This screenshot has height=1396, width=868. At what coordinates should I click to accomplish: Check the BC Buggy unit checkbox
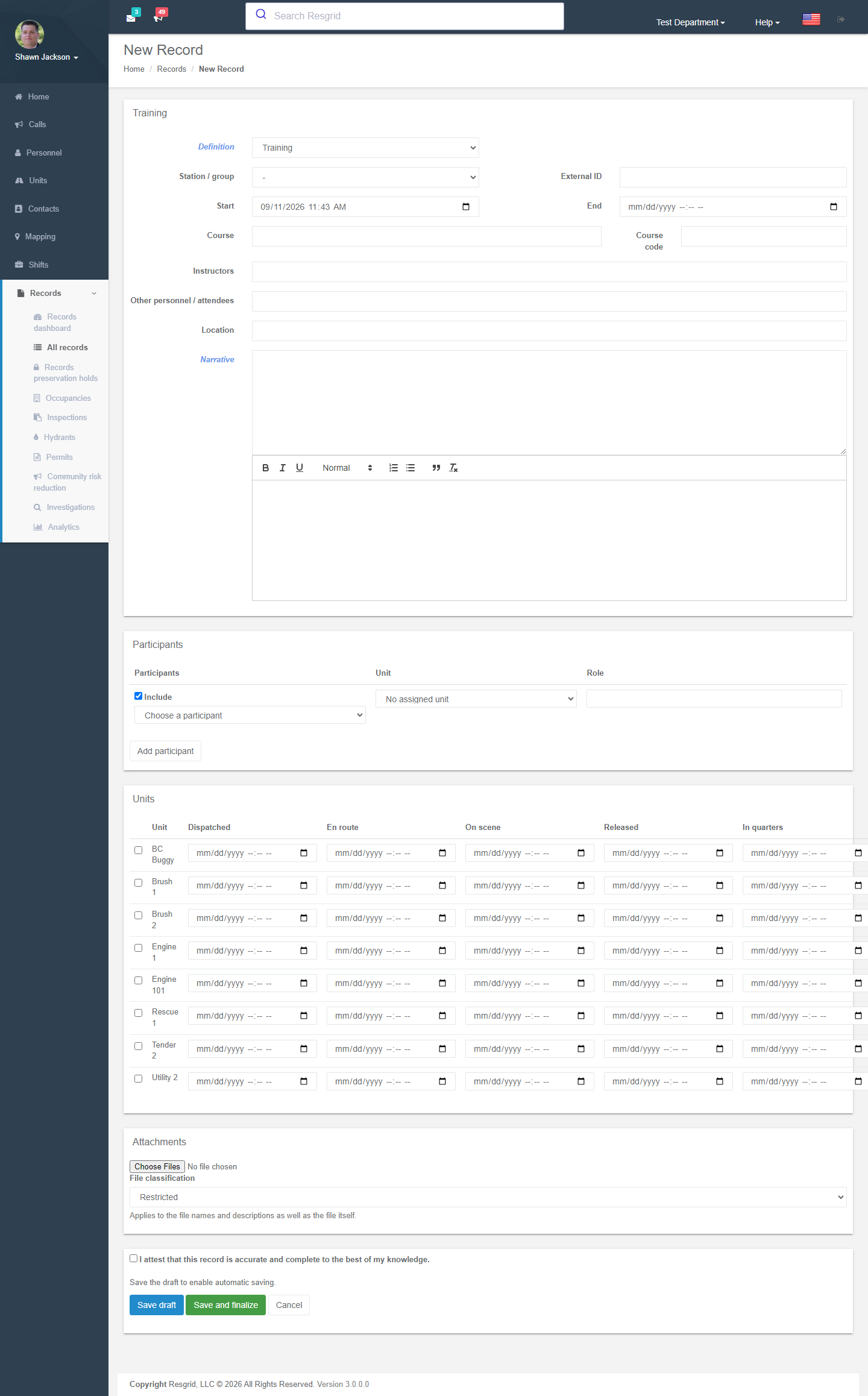pos(138,850)
